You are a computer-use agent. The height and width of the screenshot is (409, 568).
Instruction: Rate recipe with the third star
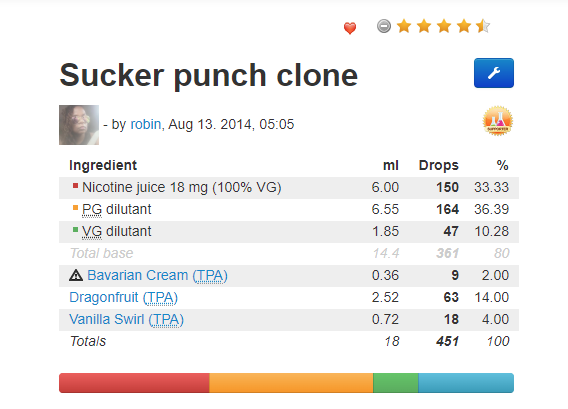coord(444,26)
